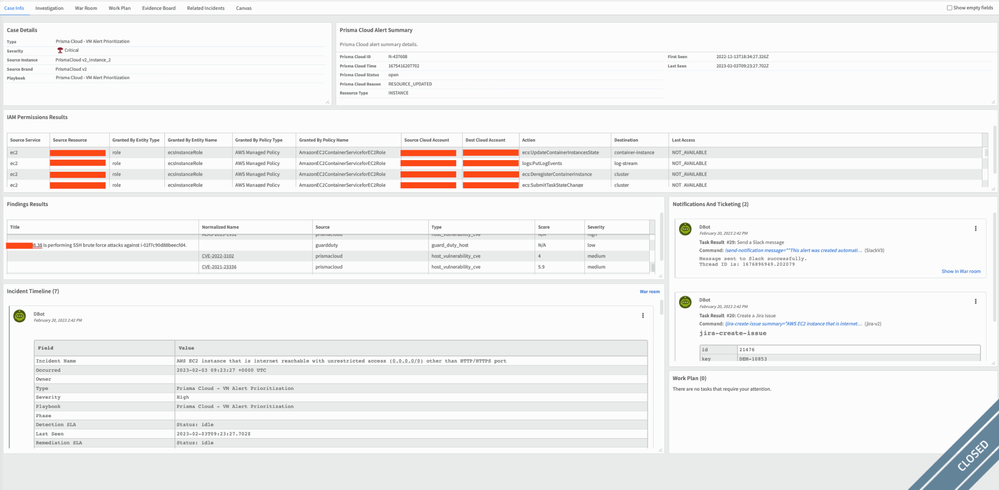Screen dimensions: 999x490
Task: Click the IAM Permissions table scrollbar
Action: (986, 153)
